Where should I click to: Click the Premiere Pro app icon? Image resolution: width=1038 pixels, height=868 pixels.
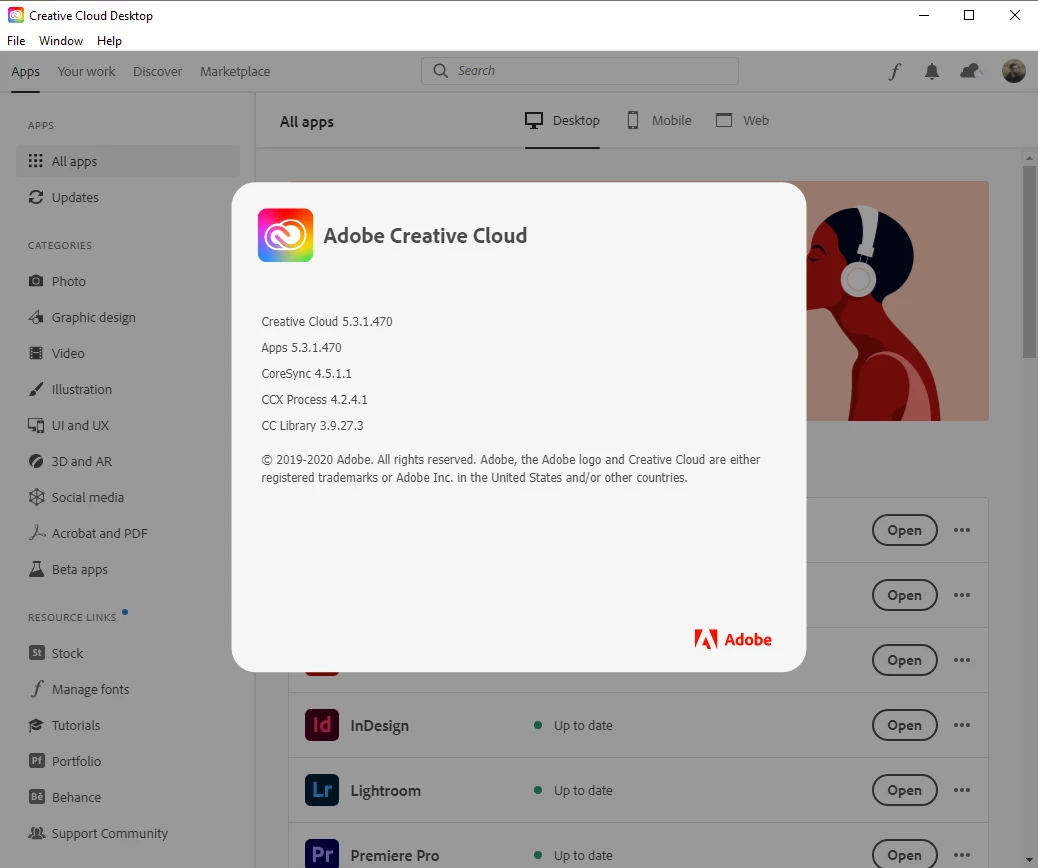322,853
